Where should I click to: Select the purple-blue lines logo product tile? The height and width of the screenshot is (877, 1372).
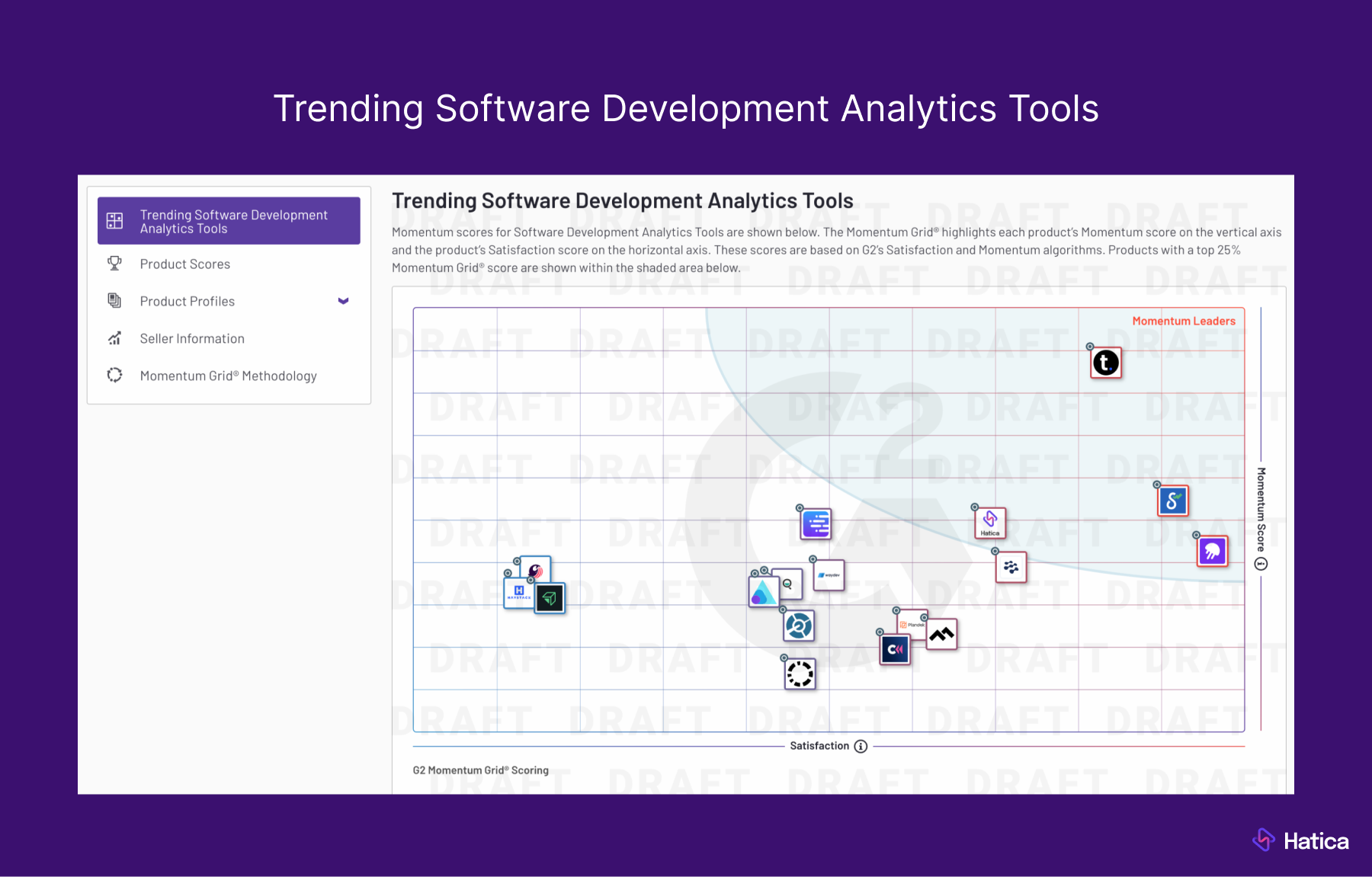coord(816,524)
